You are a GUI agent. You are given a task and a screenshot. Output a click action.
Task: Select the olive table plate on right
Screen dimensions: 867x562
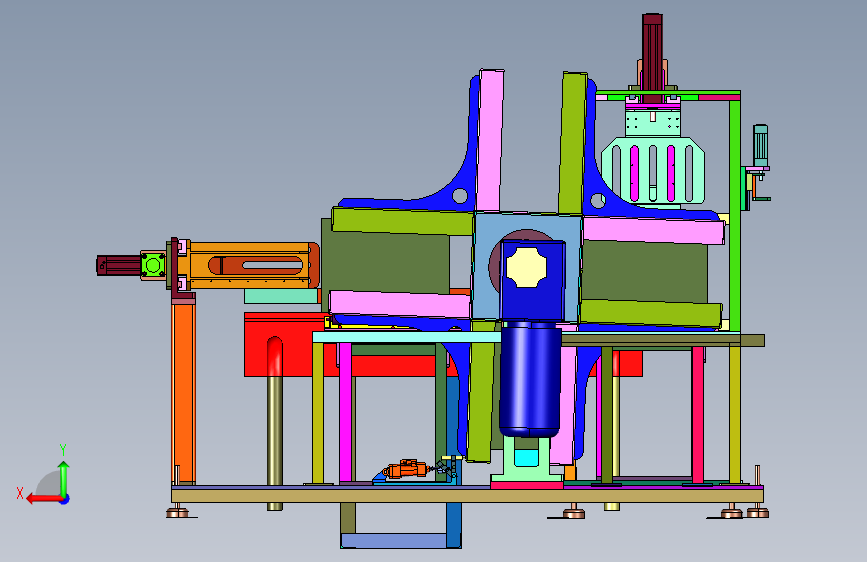click(662, 340)
